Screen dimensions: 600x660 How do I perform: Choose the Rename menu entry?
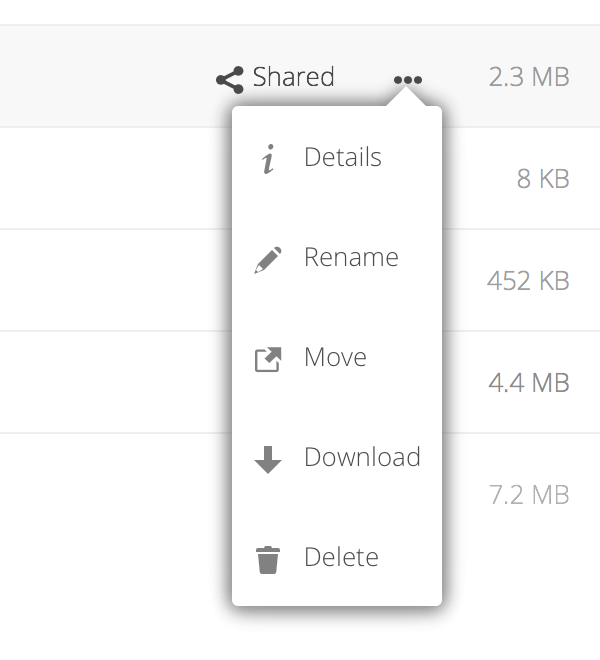351,258
